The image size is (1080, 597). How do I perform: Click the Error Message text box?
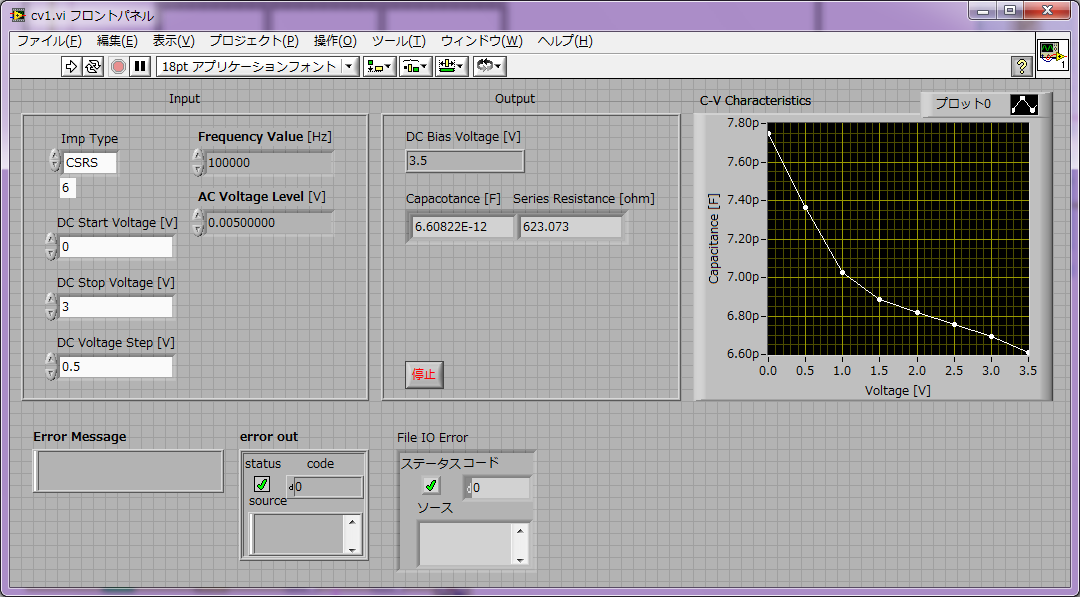click(x=128, y=471)
